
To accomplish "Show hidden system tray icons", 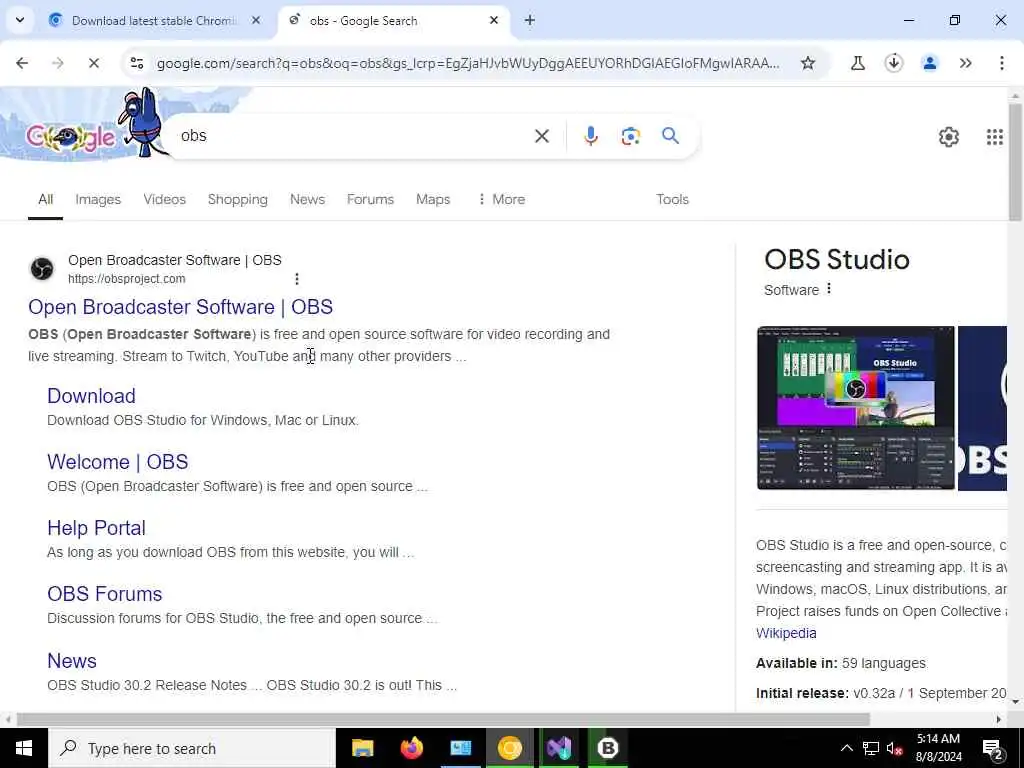I will coord(846,748).
